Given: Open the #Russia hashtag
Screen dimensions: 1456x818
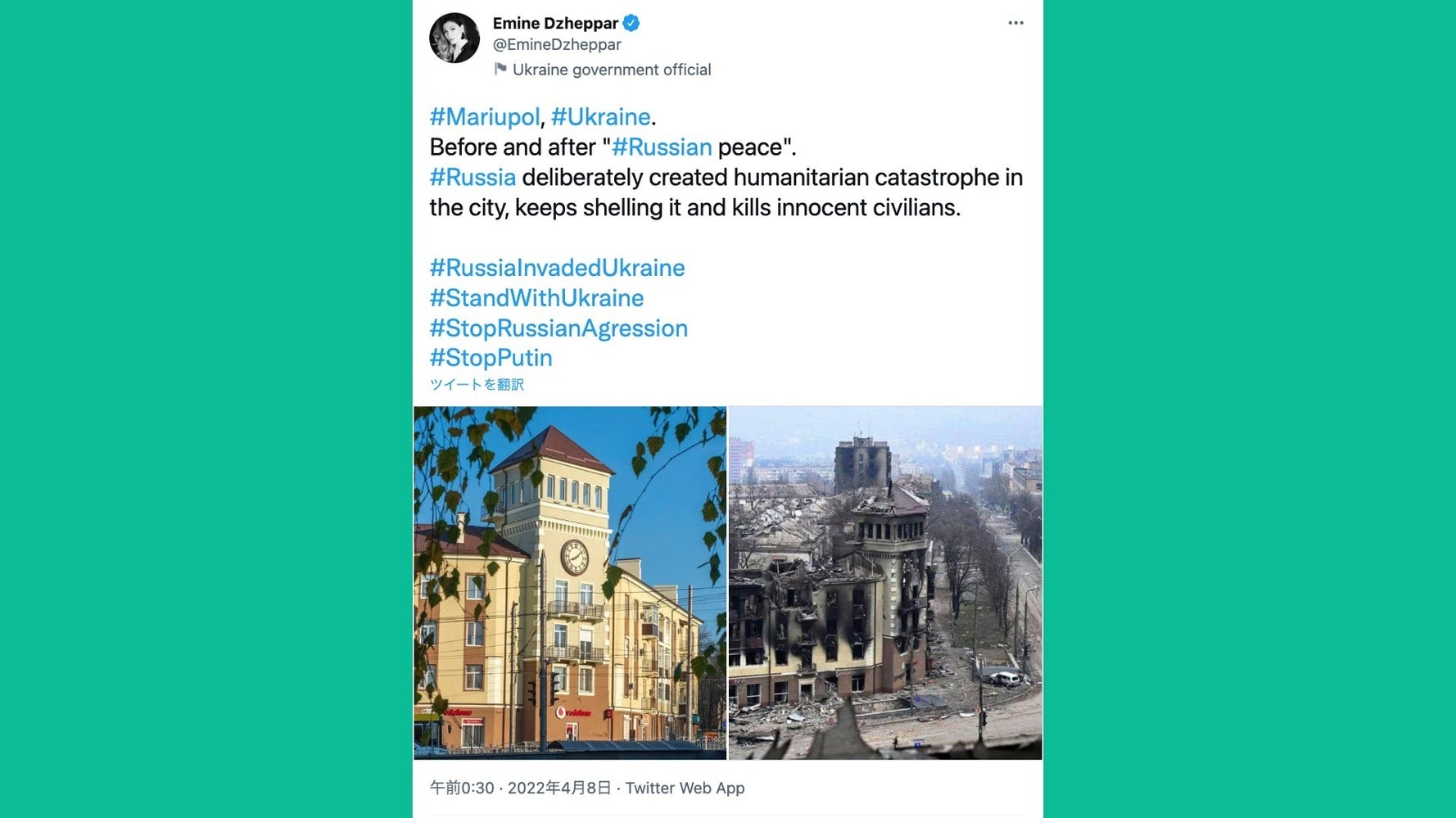Looking at the screenshot, I should (473, 178).
